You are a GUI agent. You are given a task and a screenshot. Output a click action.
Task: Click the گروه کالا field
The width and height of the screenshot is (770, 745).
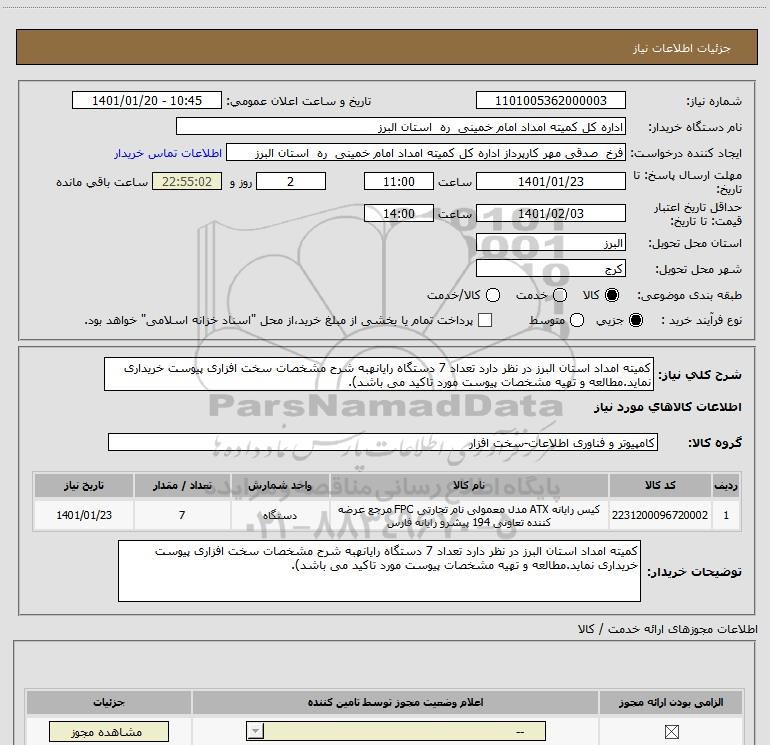coord(383,442)
